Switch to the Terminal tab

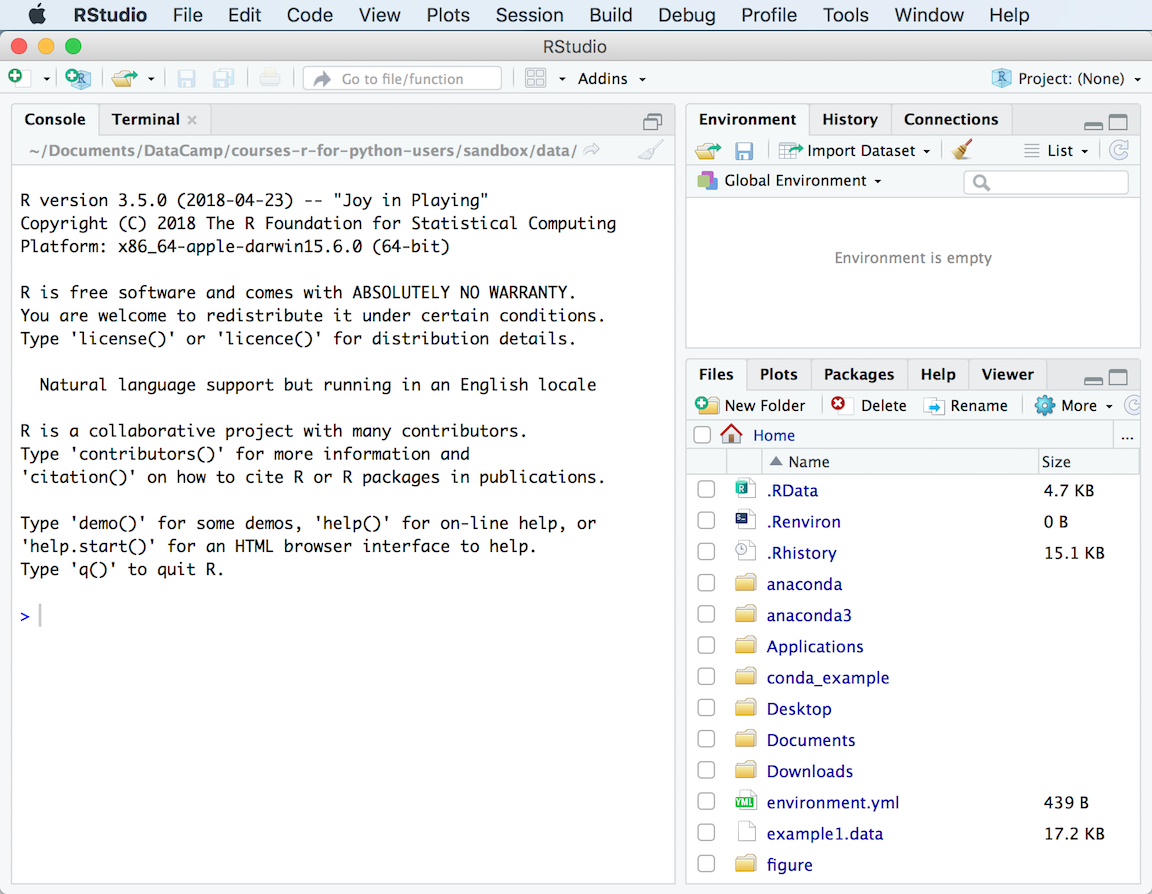point(145,120)
